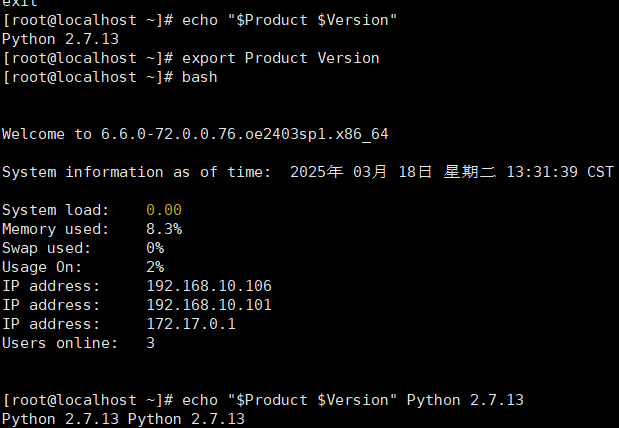This screenshot has width=619, height=428.
Task: Click the IP address 192.168.10.106
Action: 209,286
